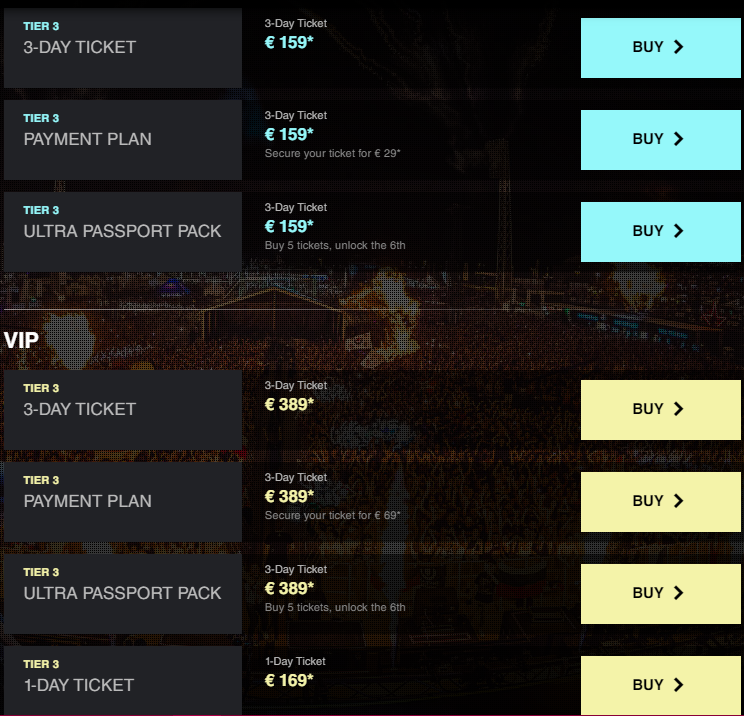744x716 pixels.
Task: Click chevron arrow on VIP €389 3-Day BUY
Action: pyautogui.click(x=679, y=409)
